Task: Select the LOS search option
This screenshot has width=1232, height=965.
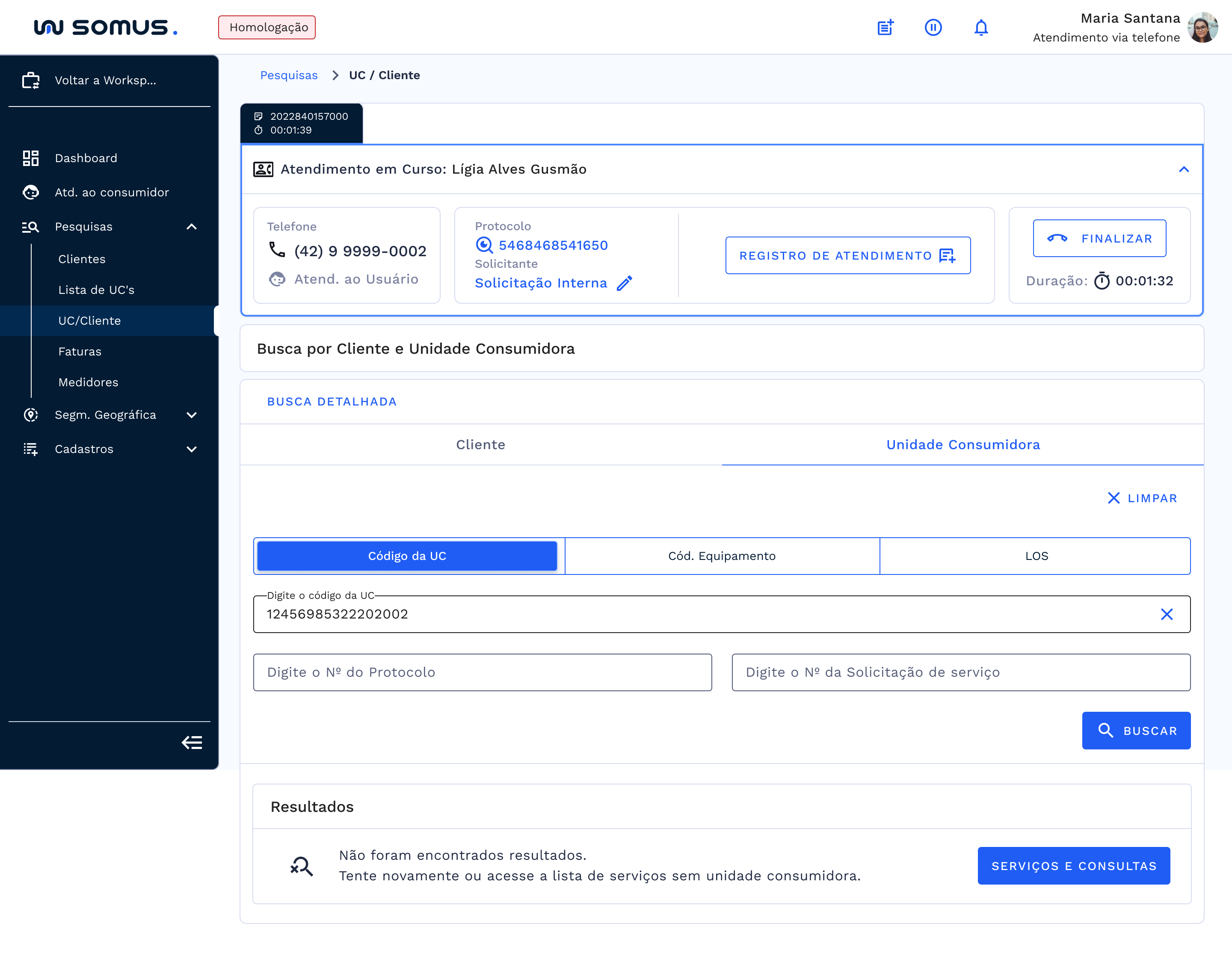Action: coord(1036,556)
